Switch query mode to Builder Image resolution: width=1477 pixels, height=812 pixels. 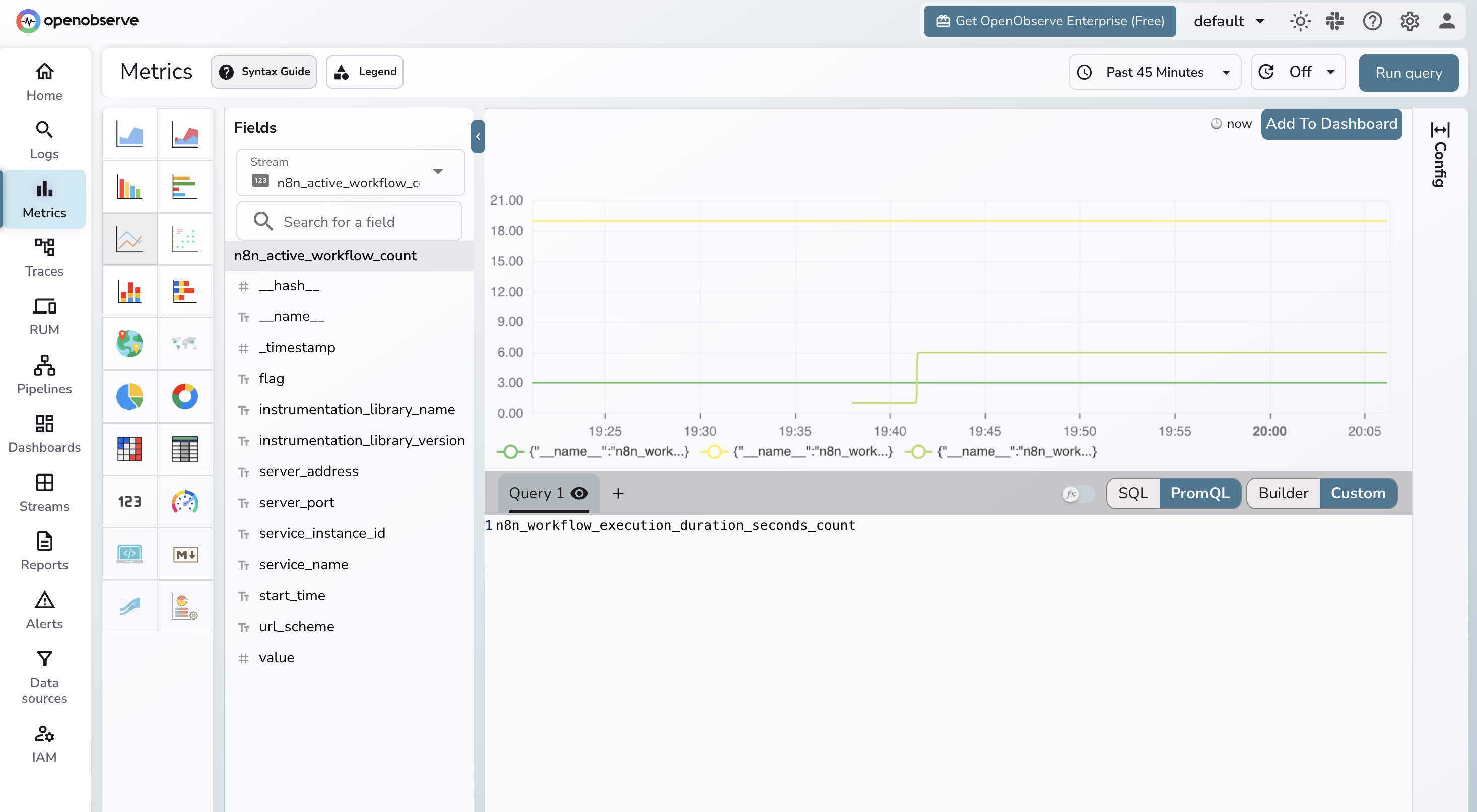tap(1283, 493)
